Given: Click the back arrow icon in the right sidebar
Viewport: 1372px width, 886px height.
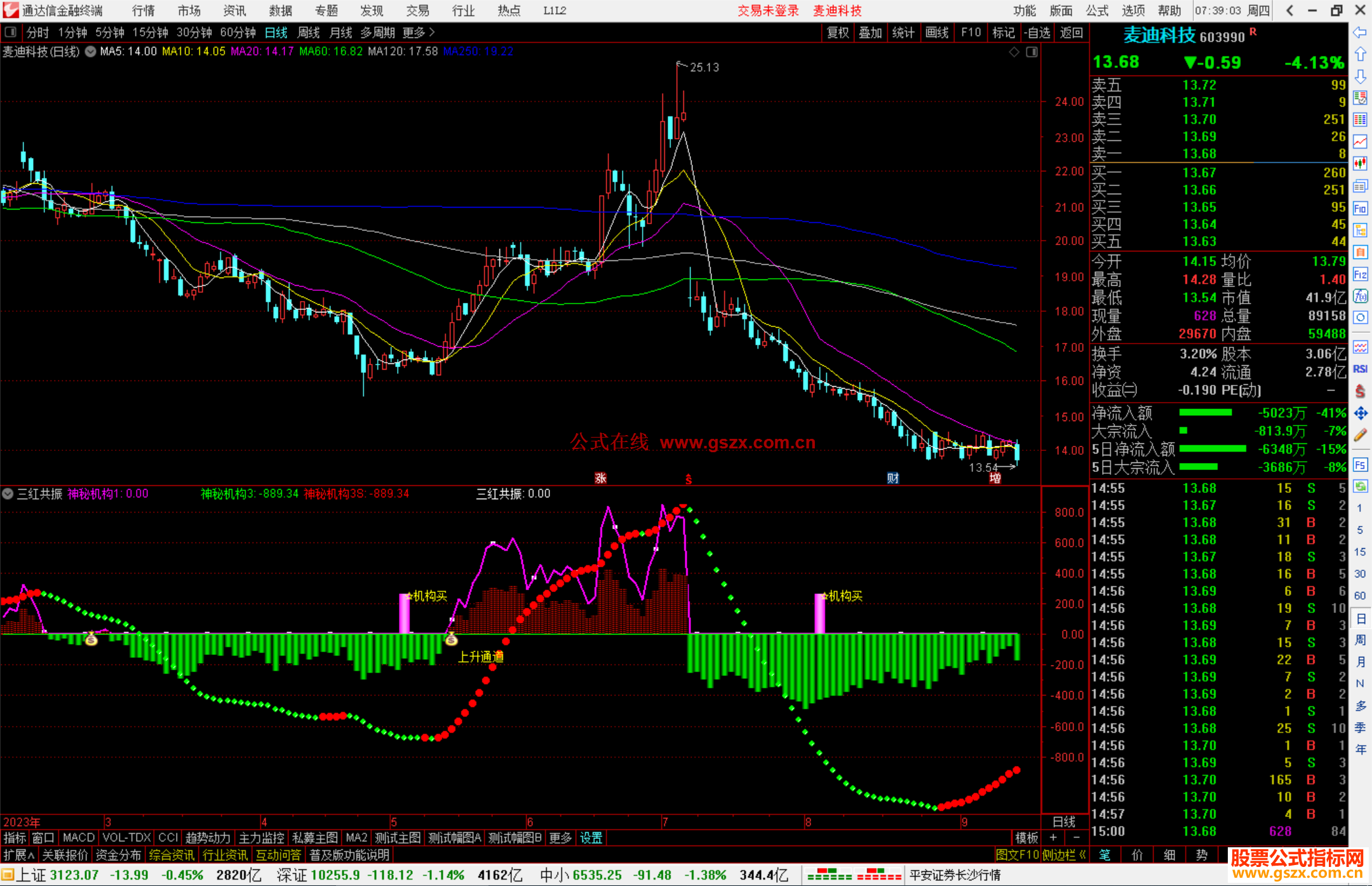Looking at the screenshot, I should pos(1360,32).
